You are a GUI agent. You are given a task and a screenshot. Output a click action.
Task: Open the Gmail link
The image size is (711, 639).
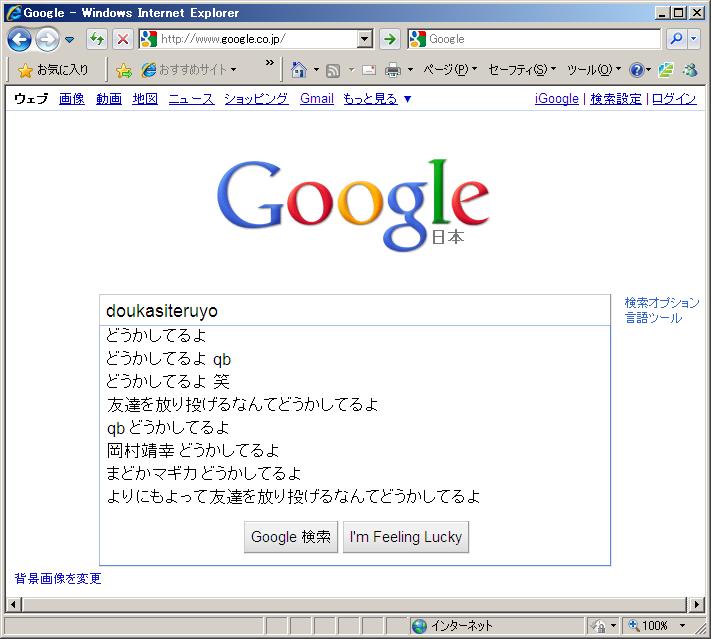click(x=317, y=98)
